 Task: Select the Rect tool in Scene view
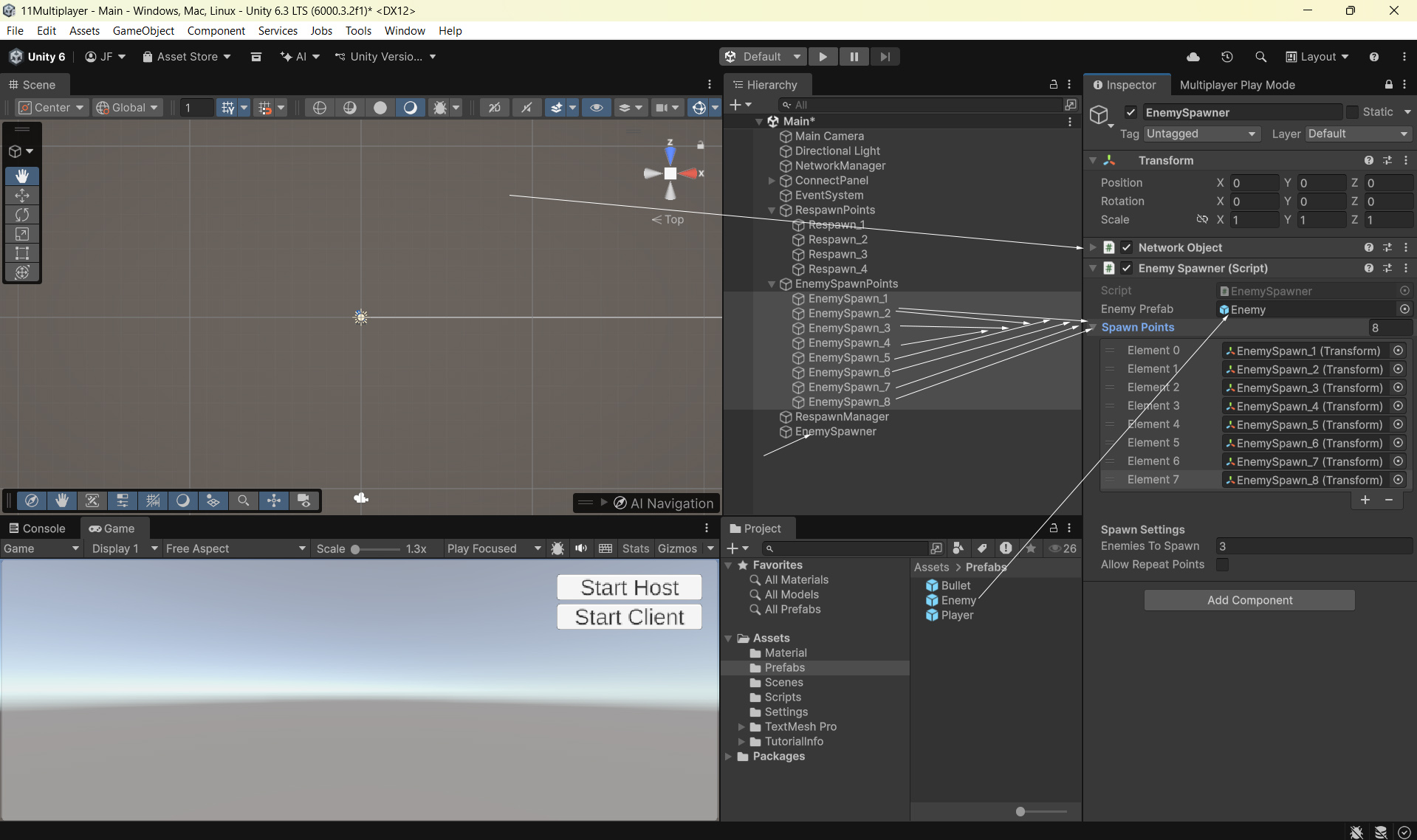click(22, 253)
